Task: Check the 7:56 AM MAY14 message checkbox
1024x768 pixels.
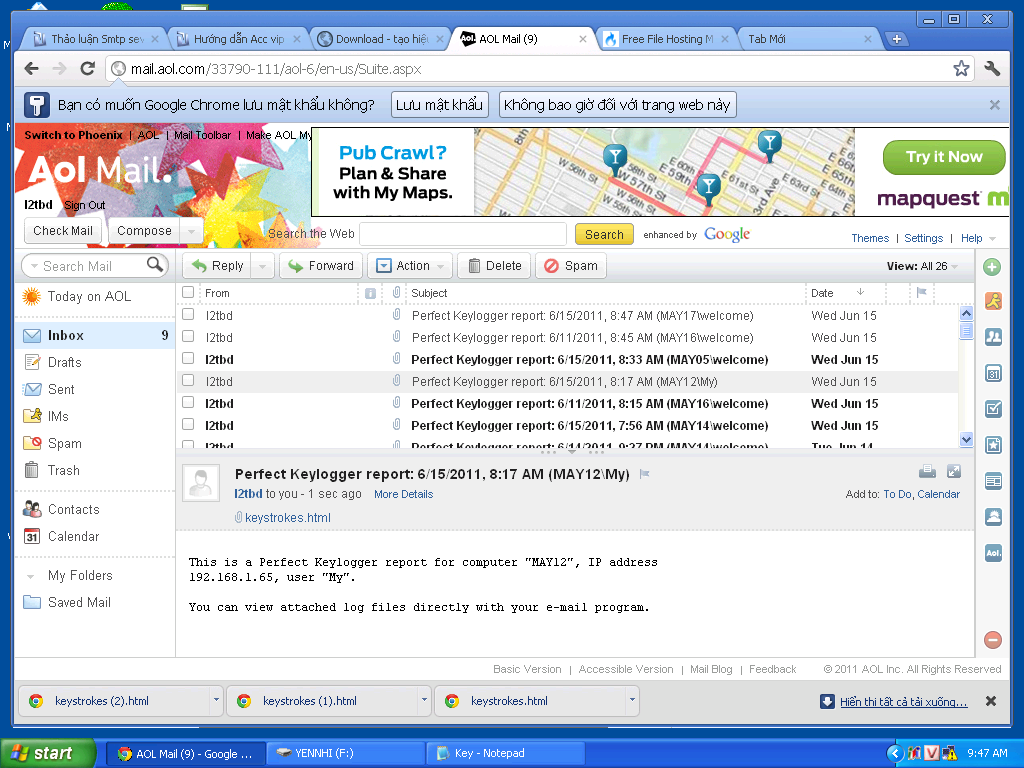Action: [x=188, y=424]
